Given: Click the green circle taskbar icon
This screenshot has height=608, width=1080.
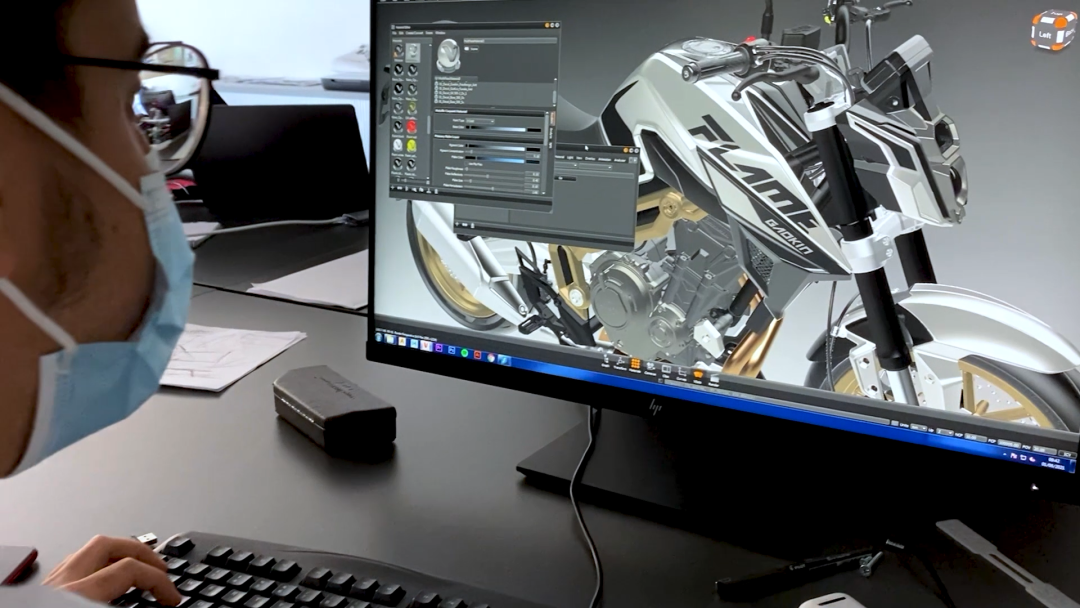Looking at the screenshot, I should (x=465, y=353).
